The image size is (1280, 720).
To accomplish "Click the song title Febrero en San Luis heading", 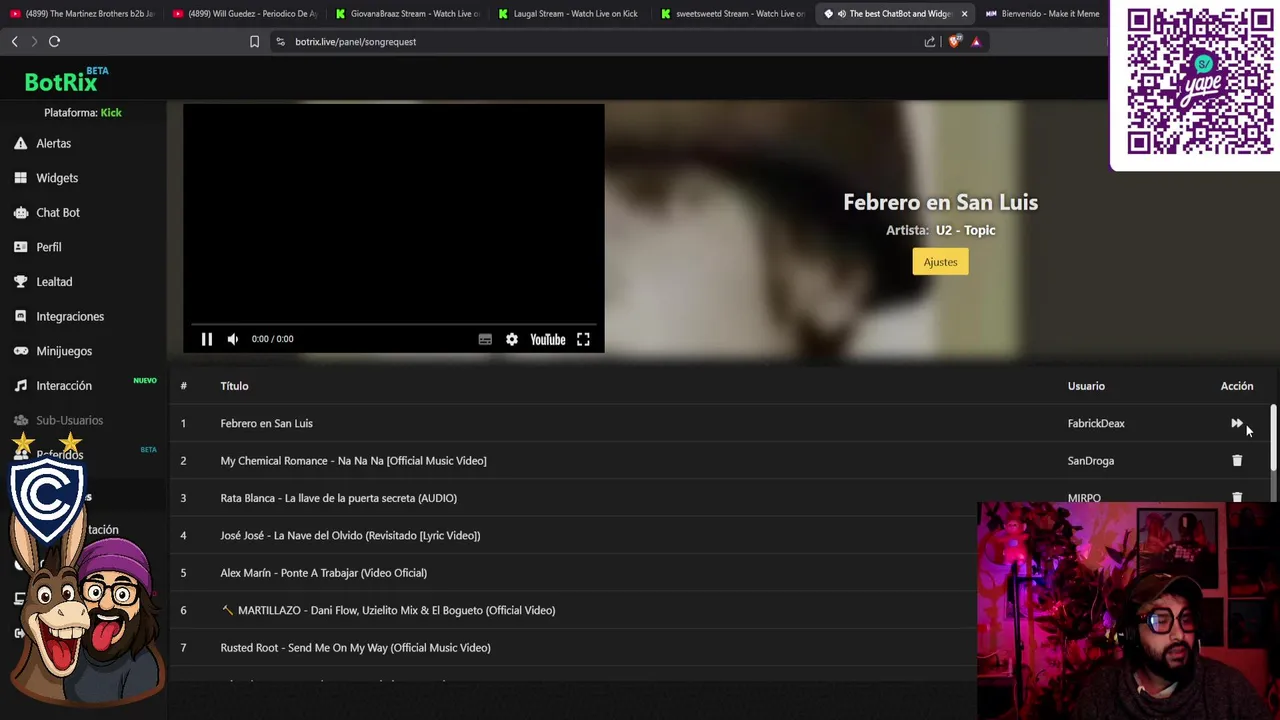I will pos(941,202).
